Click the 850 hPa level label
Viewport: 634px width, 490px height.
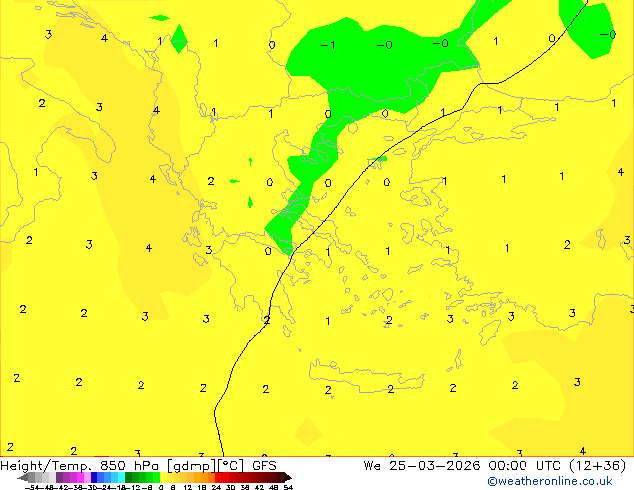click(x=129, y=466)
